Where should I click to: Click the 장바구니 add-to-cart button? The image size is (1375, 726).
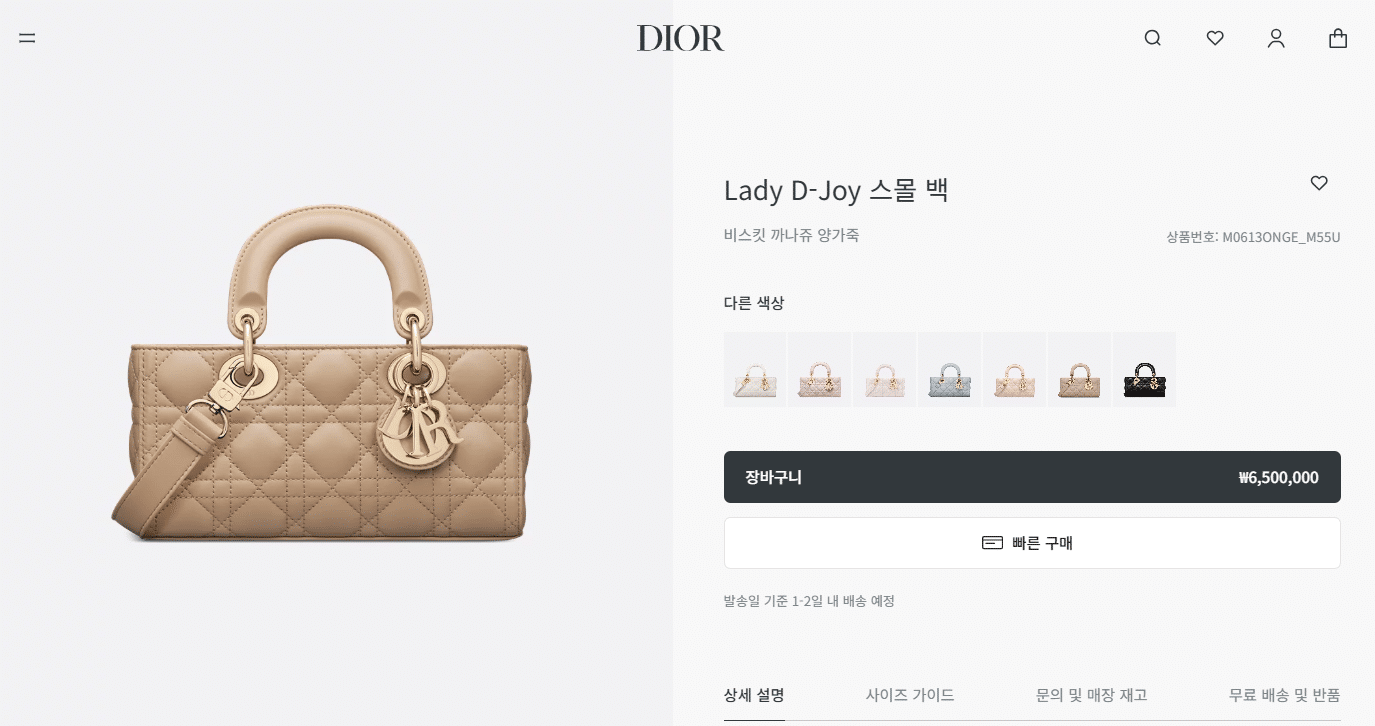(x=1032, y=477)
